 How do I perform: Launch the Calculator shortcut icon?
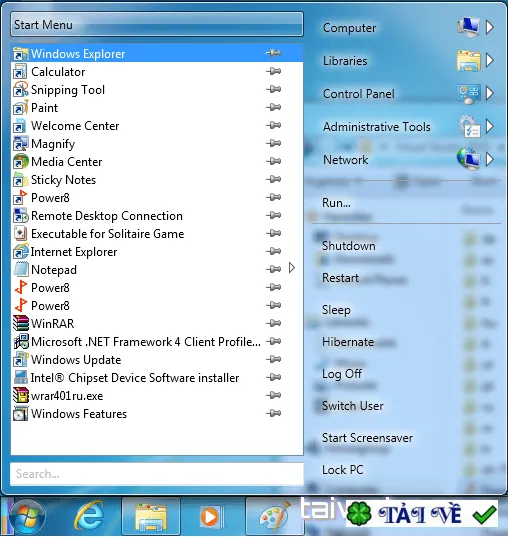[x=20, y=72]
